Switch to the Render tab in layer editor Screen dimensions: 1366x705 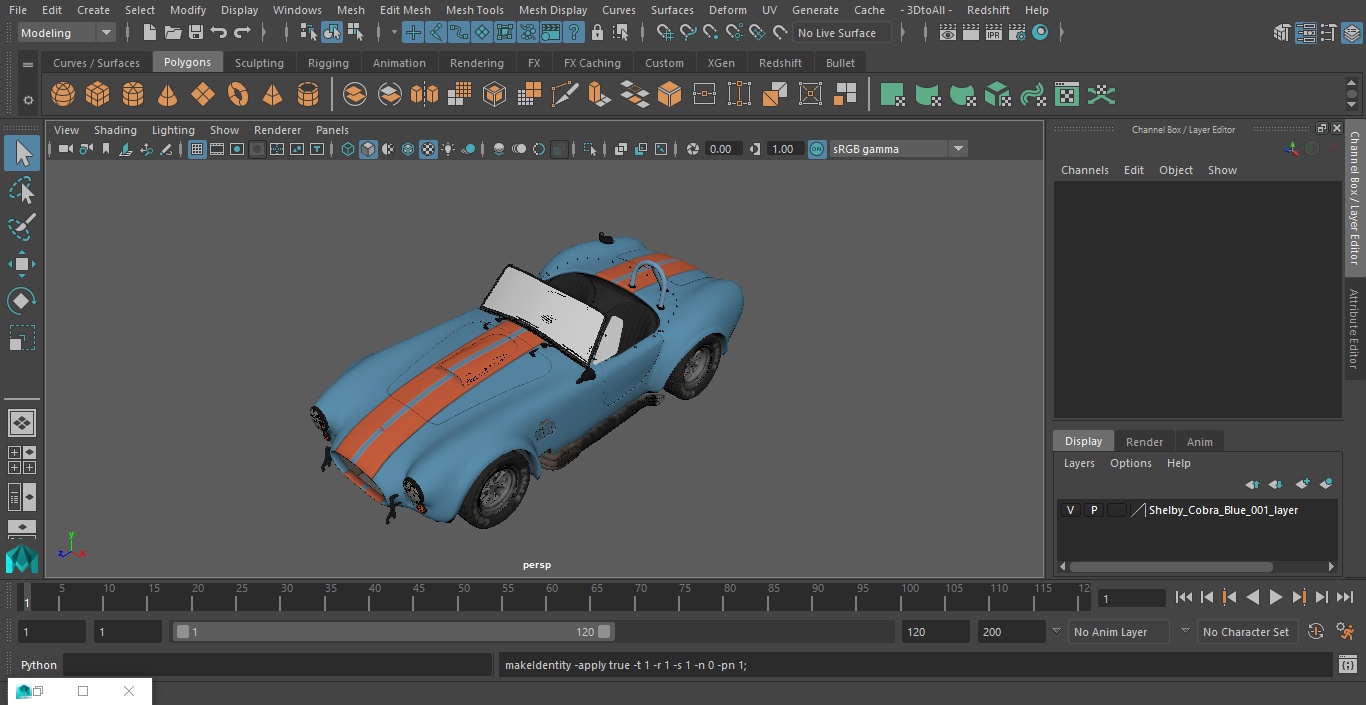[1144, 442]
